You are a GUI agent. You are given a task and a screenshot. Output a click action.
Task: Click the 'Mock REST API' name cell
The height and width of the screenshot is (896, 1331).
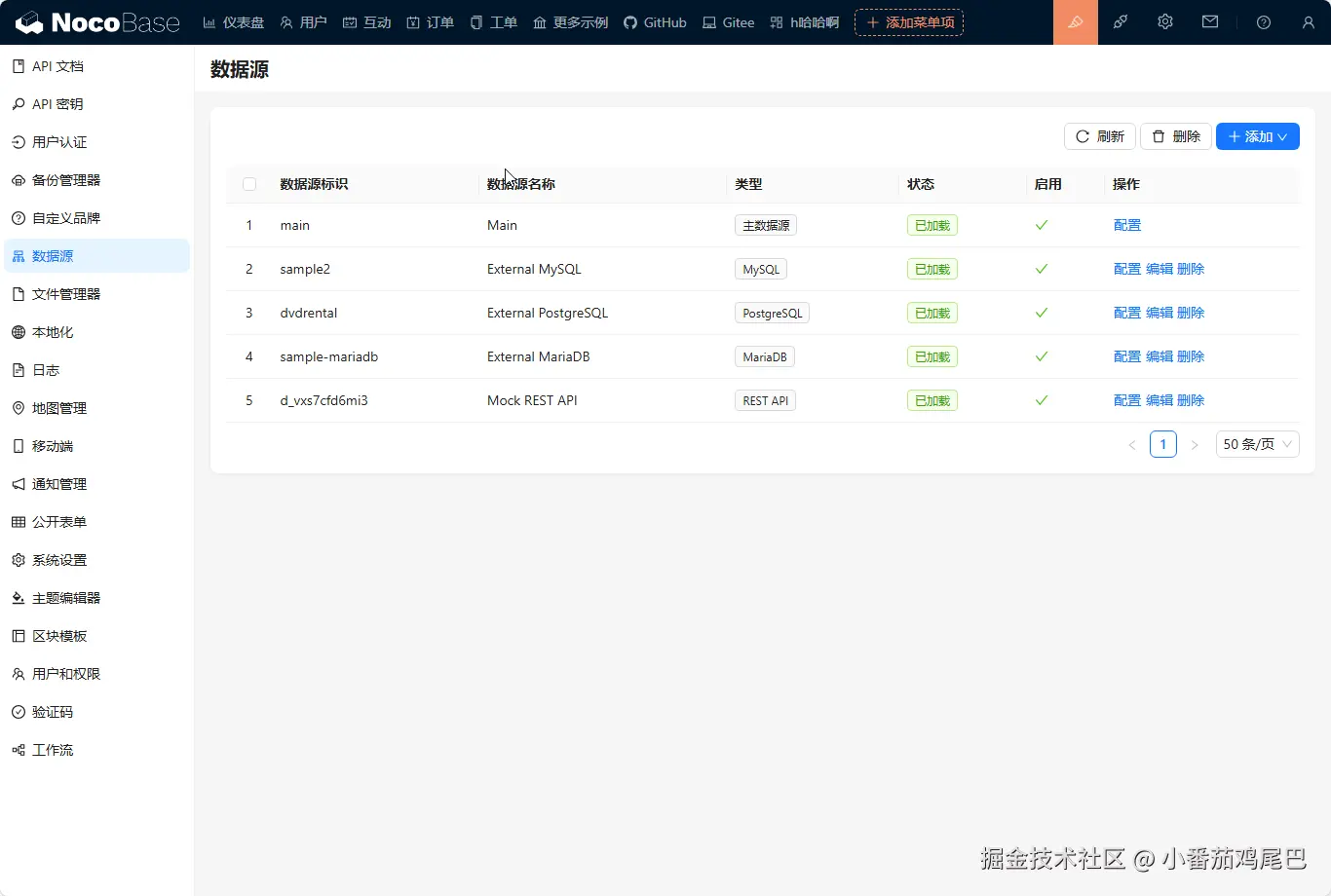532,400
